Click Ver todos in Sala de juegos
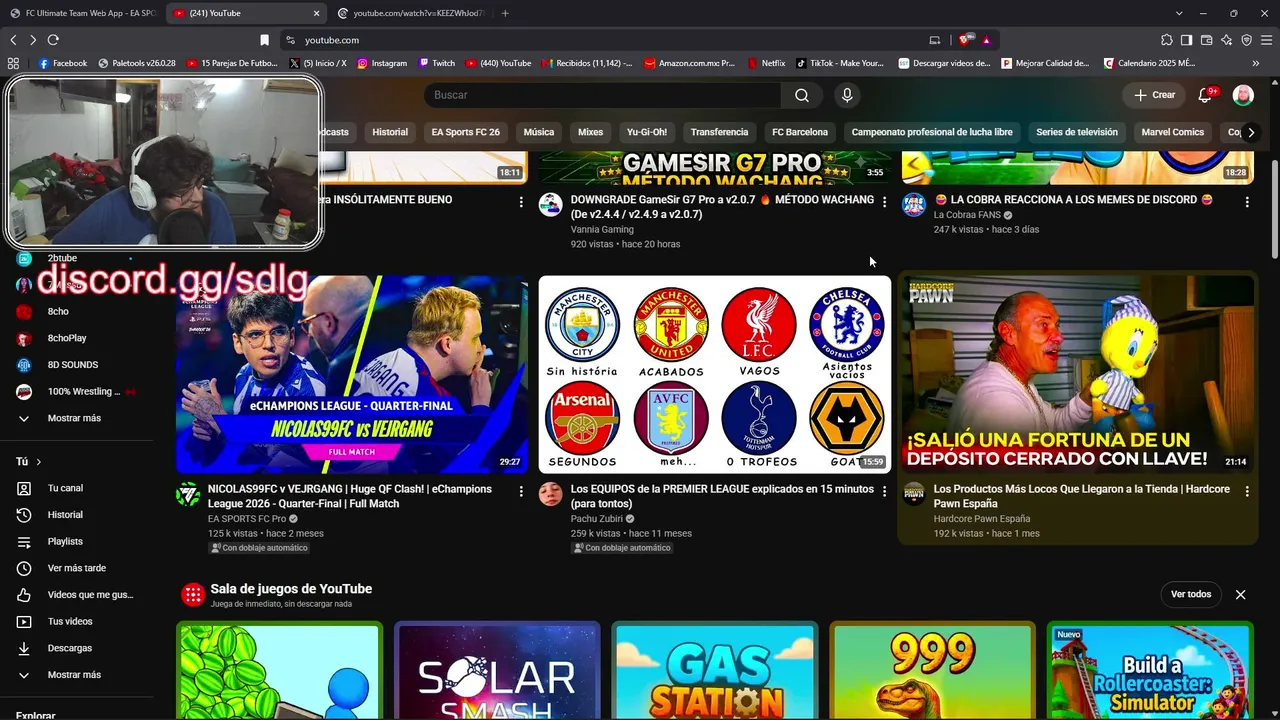Screen dimensions: 1280x720 [x=1191, y=594]
